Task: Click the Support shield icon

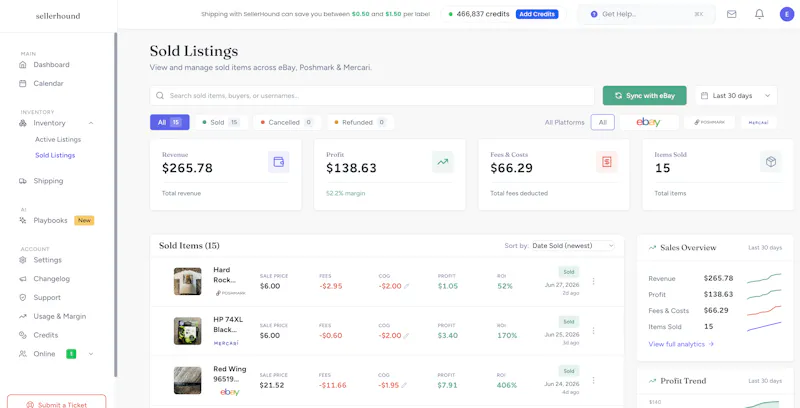Action: tap(22, 297)
